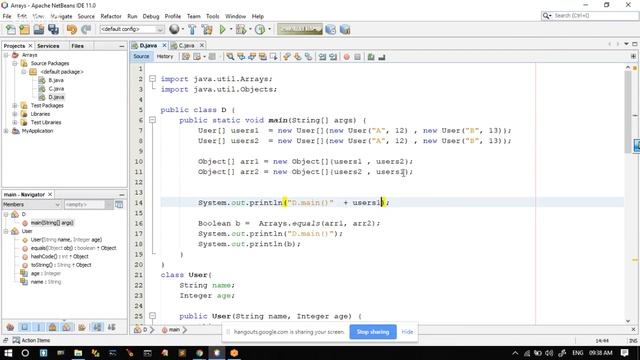Click the Find Selection magnifier icon
Image resolution: width=640 pixels, height=360 pixels.
pyautogui.click(x=230, y=57)
